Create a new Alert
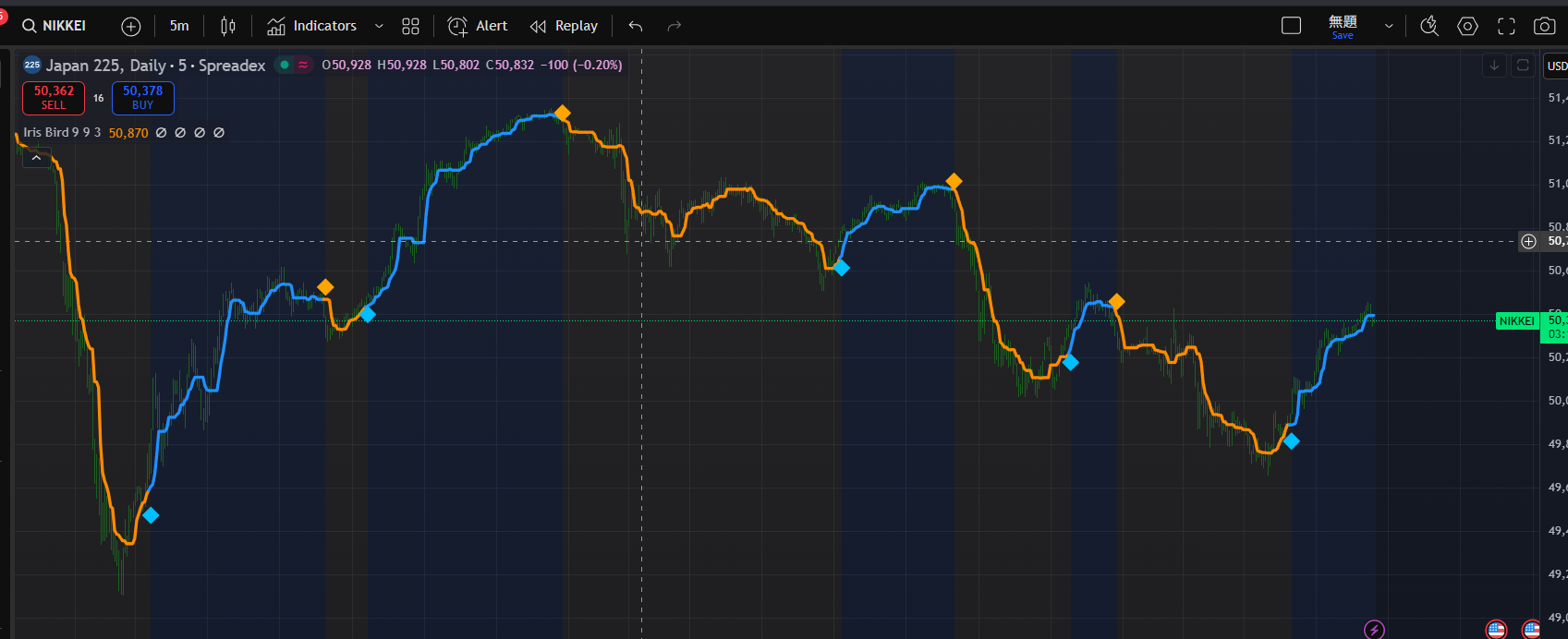The height and width of the screenshot is (639, 1568). [478, 26]
